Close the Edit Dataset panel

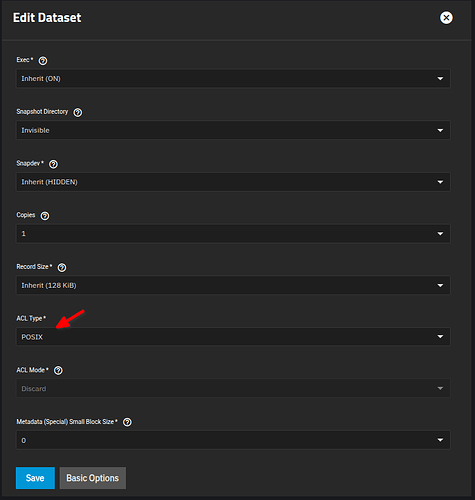point(446,18)
